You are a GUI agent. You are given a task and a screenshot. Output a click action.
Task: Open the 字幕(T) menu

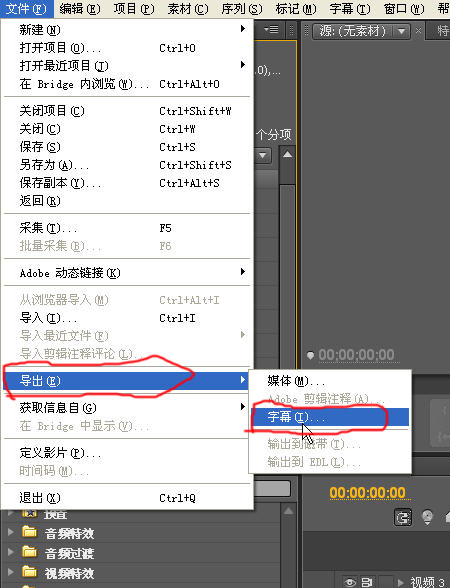click(350, 9)
